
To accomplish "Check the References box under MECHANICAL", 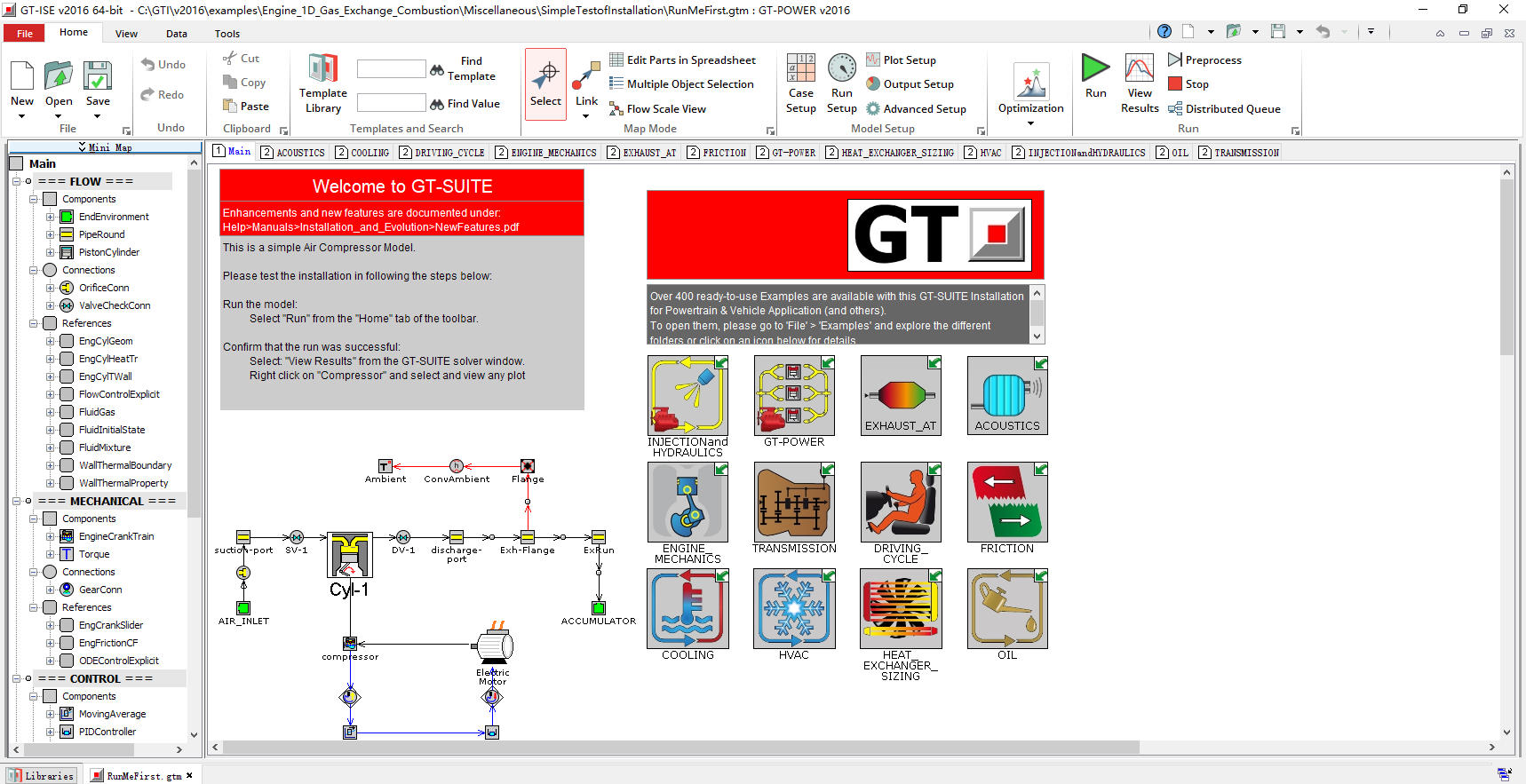I will click(50, 607).
